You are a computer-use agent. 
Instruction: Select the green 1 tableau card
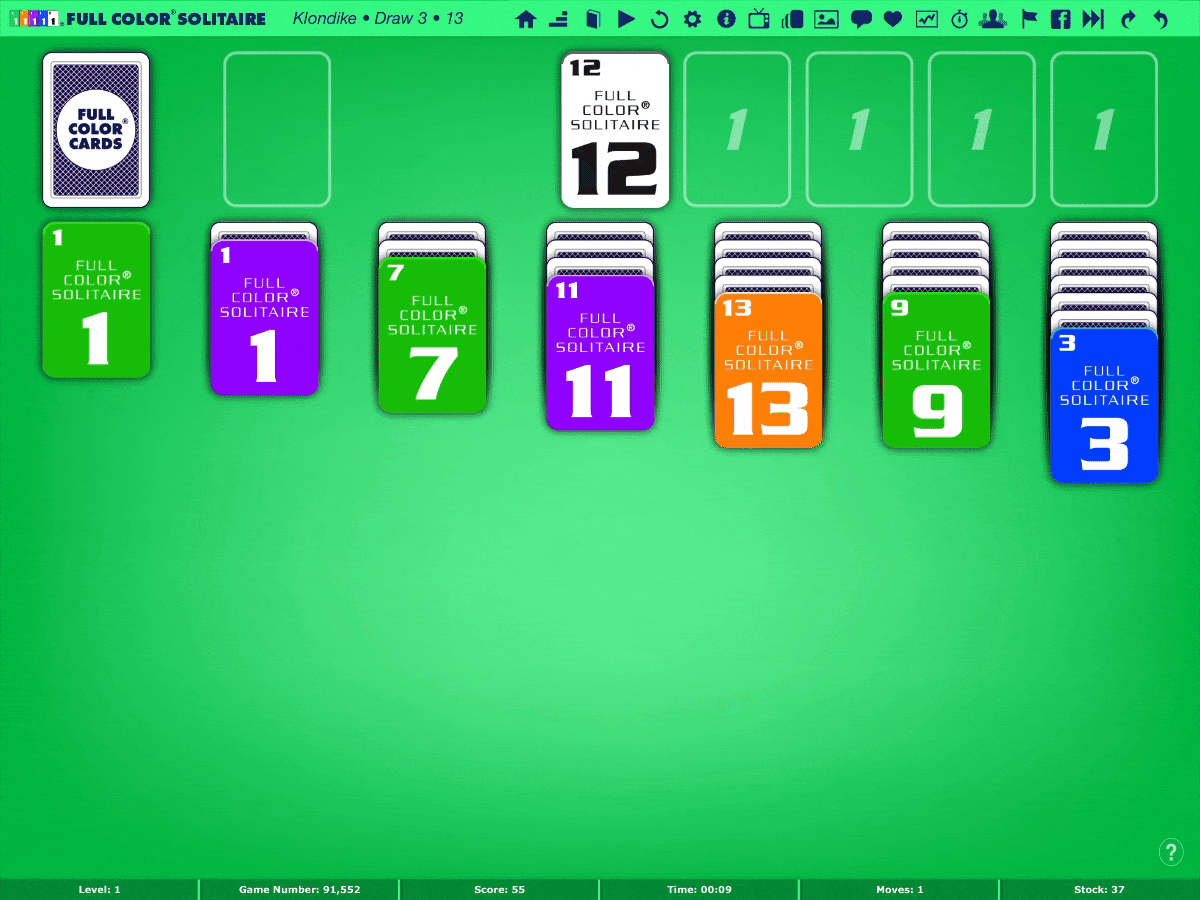[96, 300]
